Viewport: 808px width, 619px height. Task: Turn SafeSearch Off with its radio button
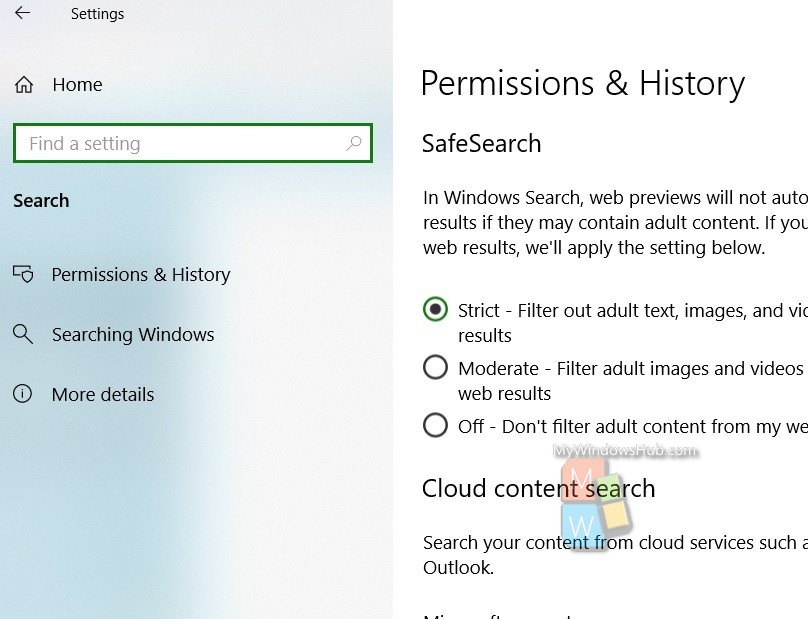(435, 425)
